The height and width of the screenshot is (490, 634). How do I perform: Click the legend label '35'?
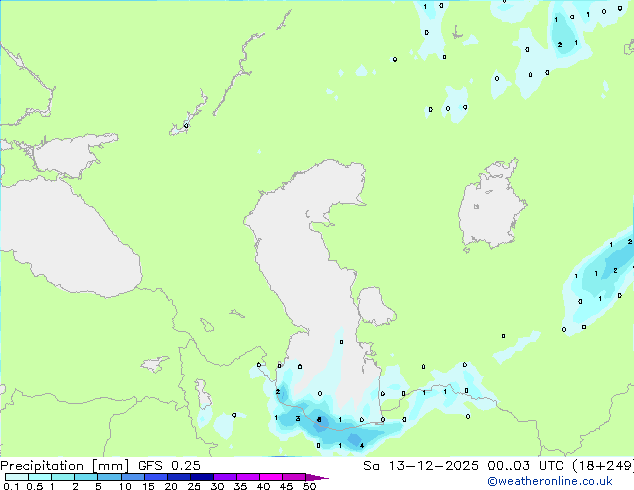240,486
